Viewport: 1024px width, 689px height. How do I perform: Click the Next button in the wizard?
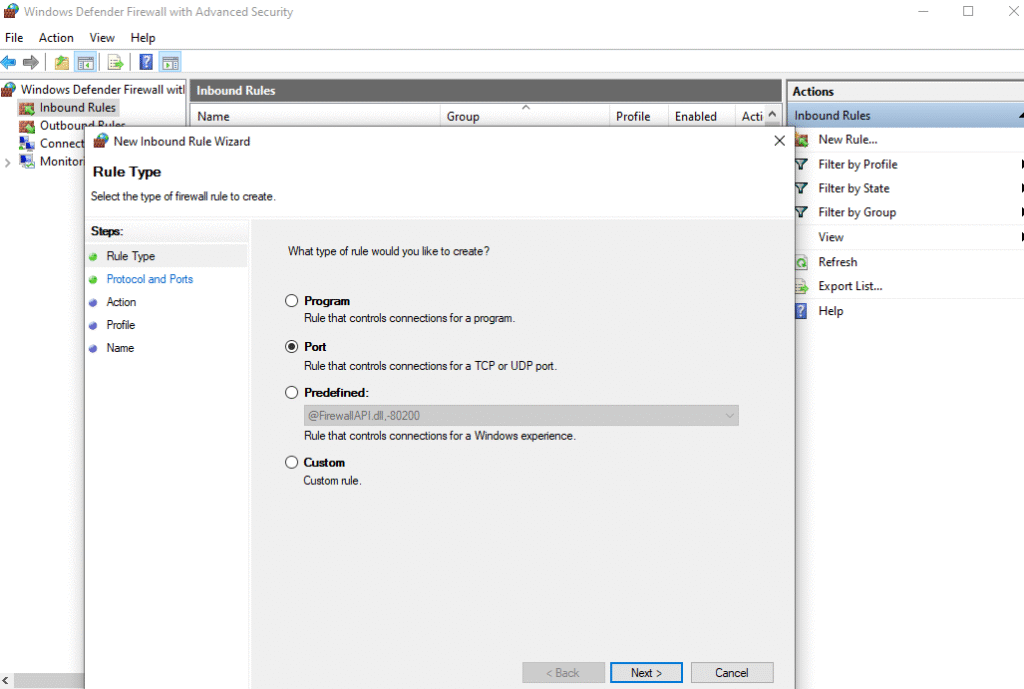646,672
